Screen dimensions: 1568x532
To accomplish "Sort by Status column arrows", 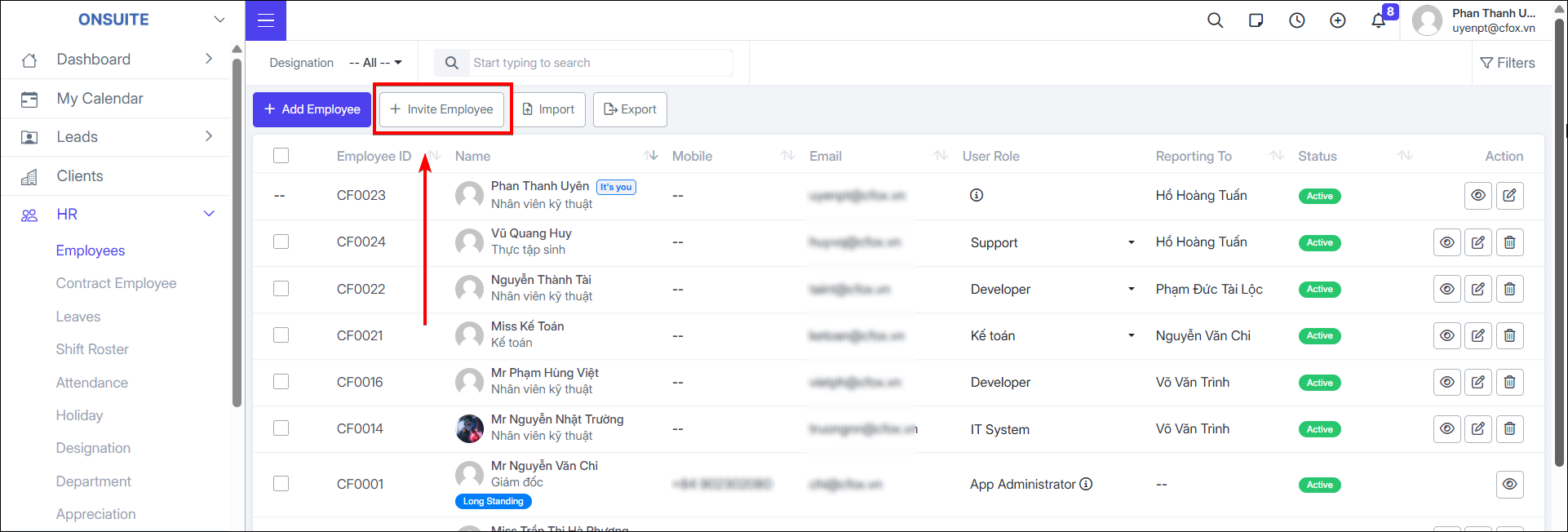I will (x=1405, y=155).
